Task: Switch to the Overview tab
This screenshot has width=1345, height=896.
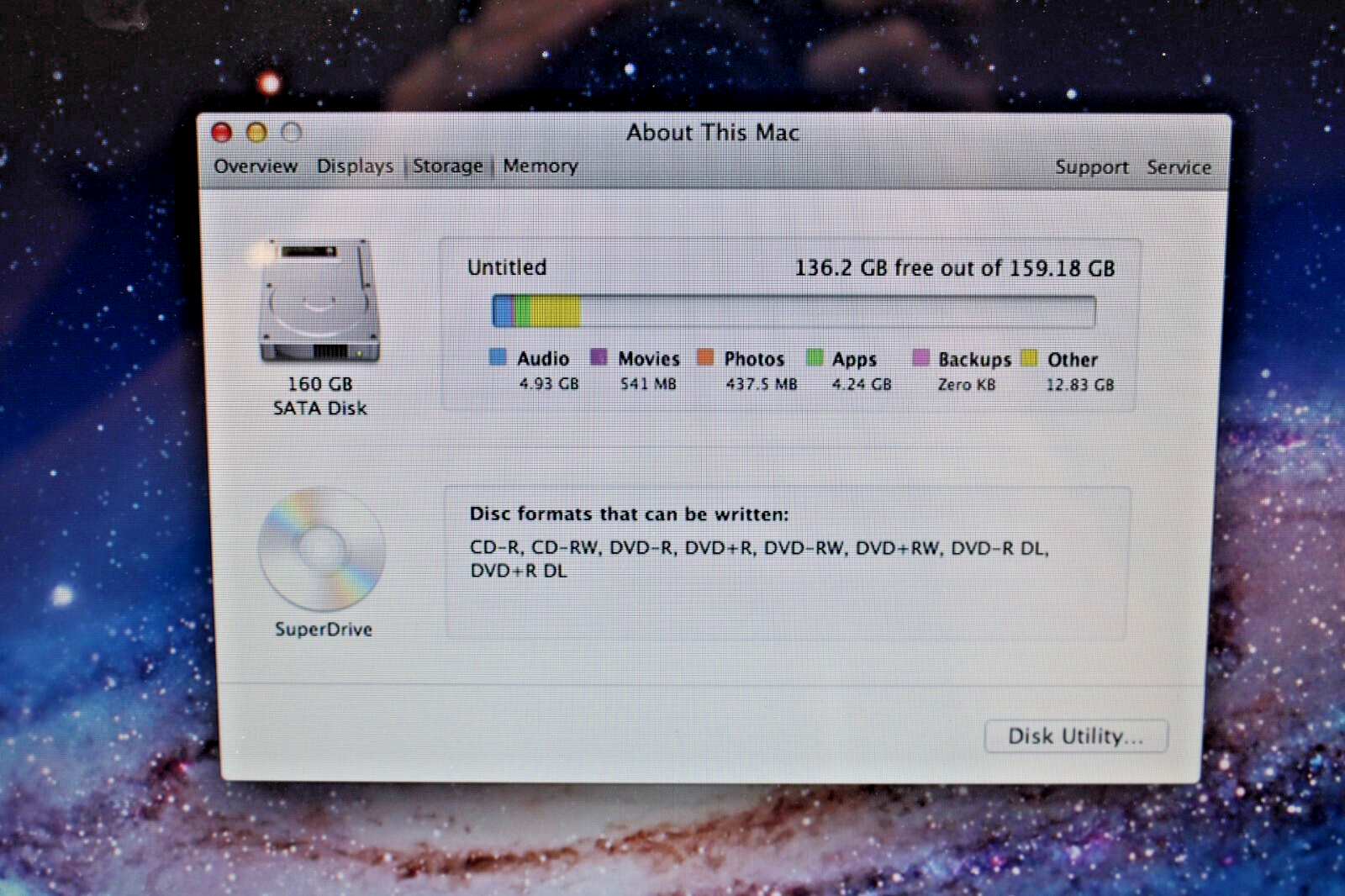Action: (256, 166)
